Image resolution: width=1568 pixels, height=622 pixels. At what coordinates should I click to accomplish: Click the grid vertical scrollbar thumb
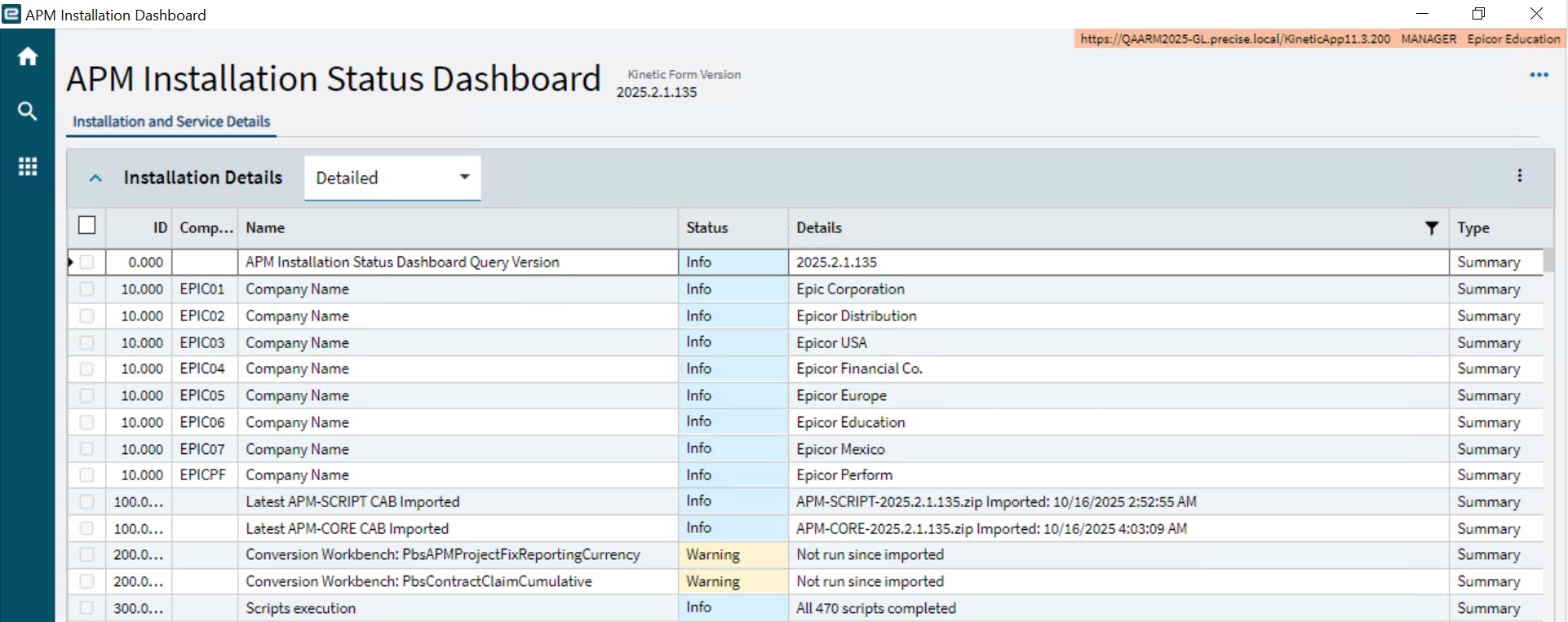(x=1548, y=261)
